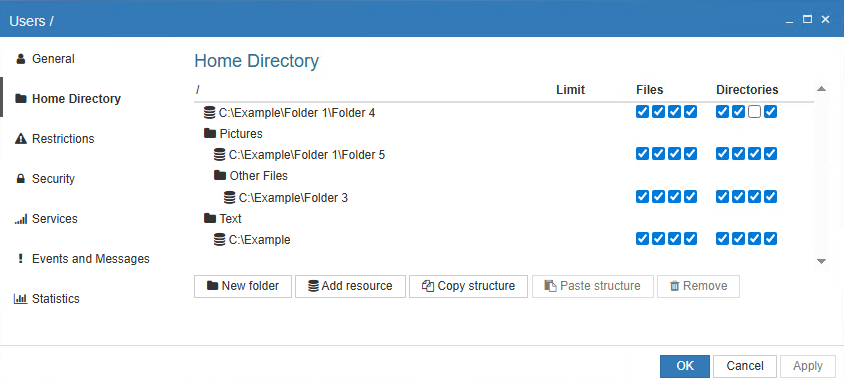
Task: Click the lock icon beside Security
Action: pyautogui.click(x=20, y=179)
